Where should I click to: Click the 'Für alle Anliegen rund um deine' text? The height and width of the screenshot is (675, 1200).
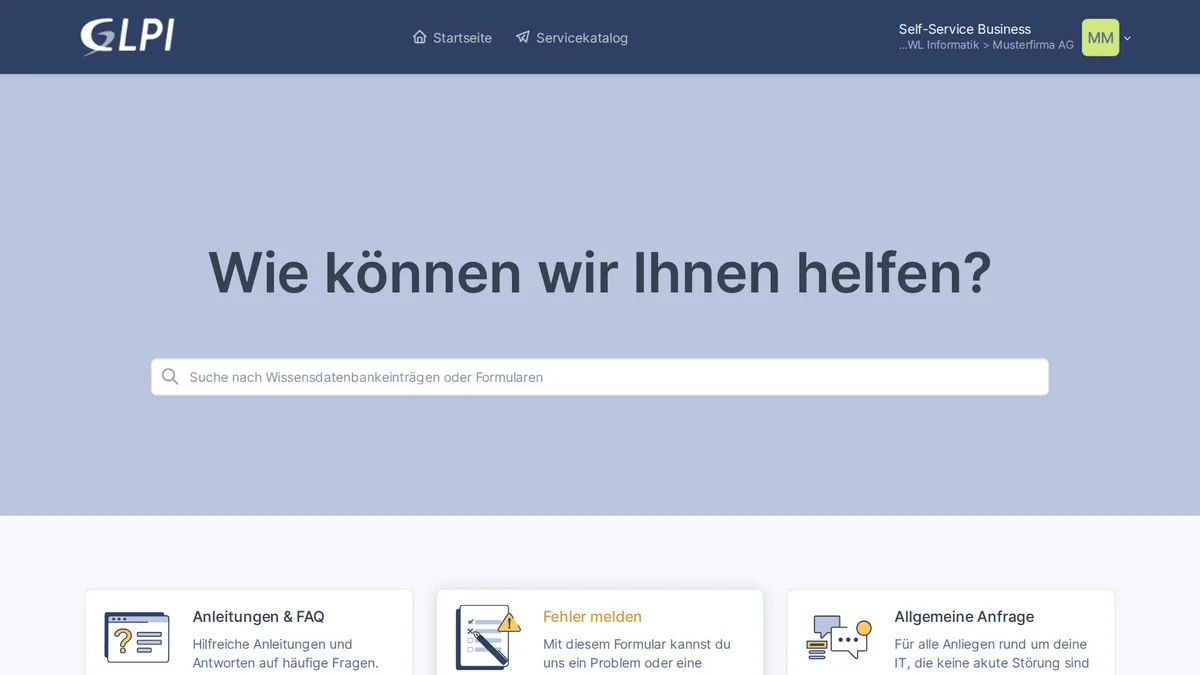(x=990, y=644)
